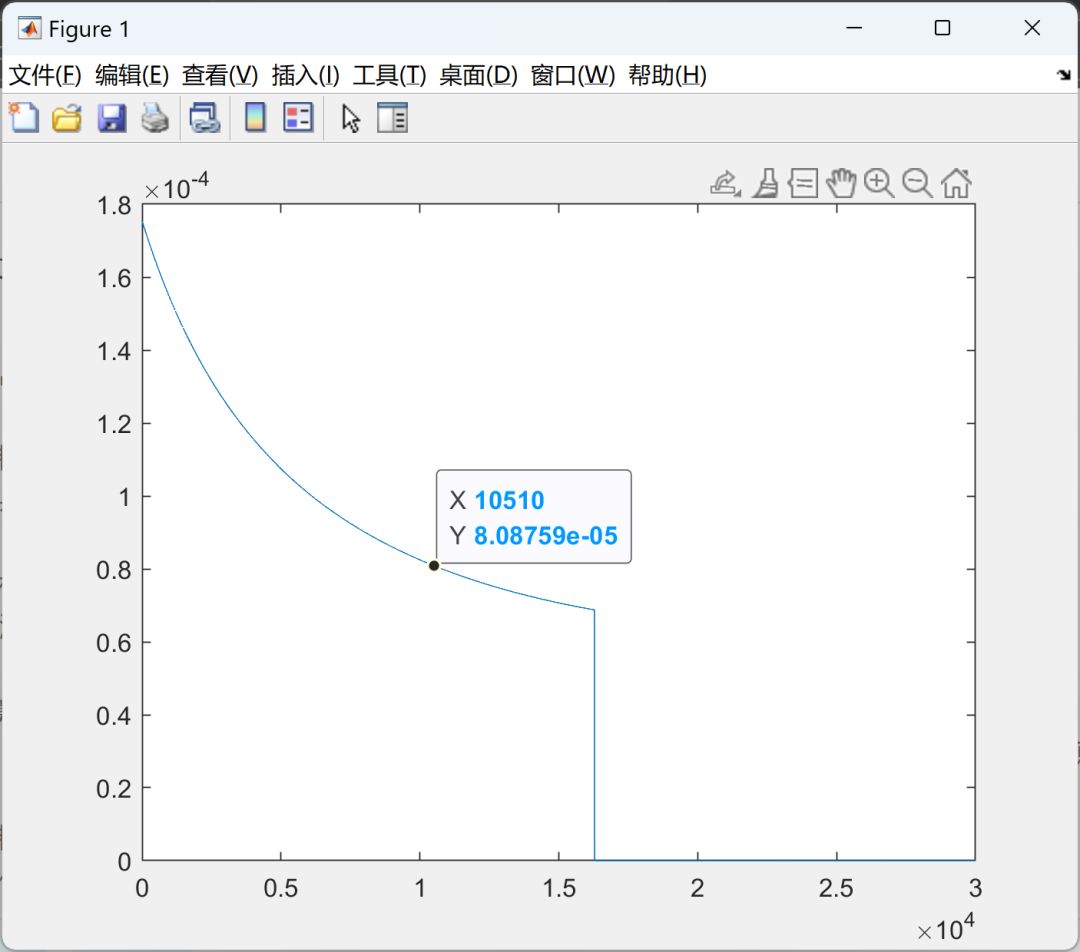The image size is (1080, 952).
Task: Save the figure with the floppy disk icon
Action: 112,118
